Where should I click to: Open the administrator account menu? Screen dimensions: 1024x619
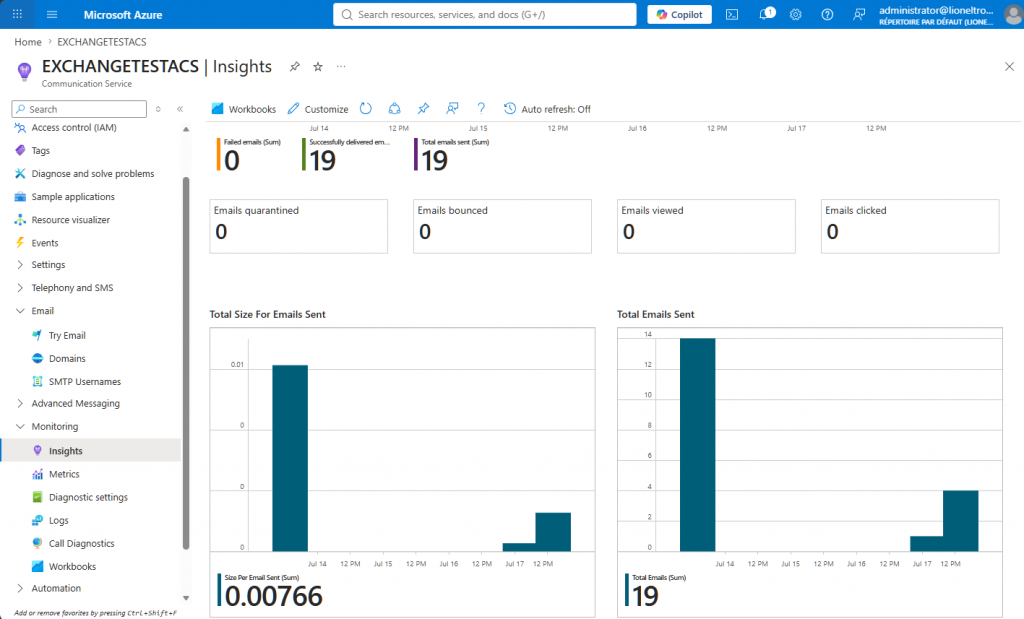point(950,14)
